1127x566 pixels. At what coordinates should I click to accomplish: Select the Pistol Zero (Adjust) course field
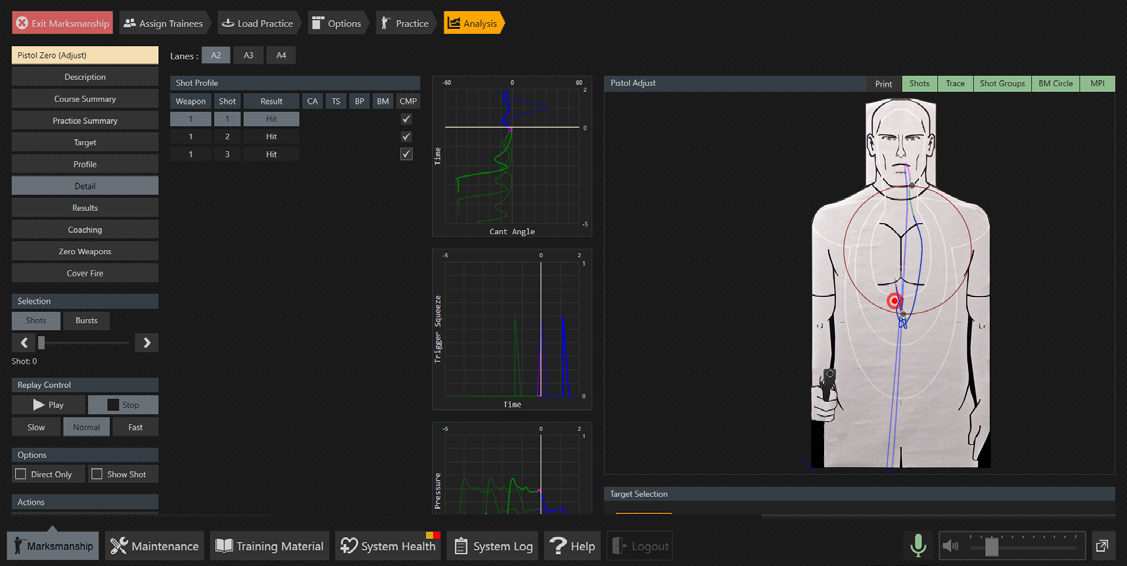85,56
